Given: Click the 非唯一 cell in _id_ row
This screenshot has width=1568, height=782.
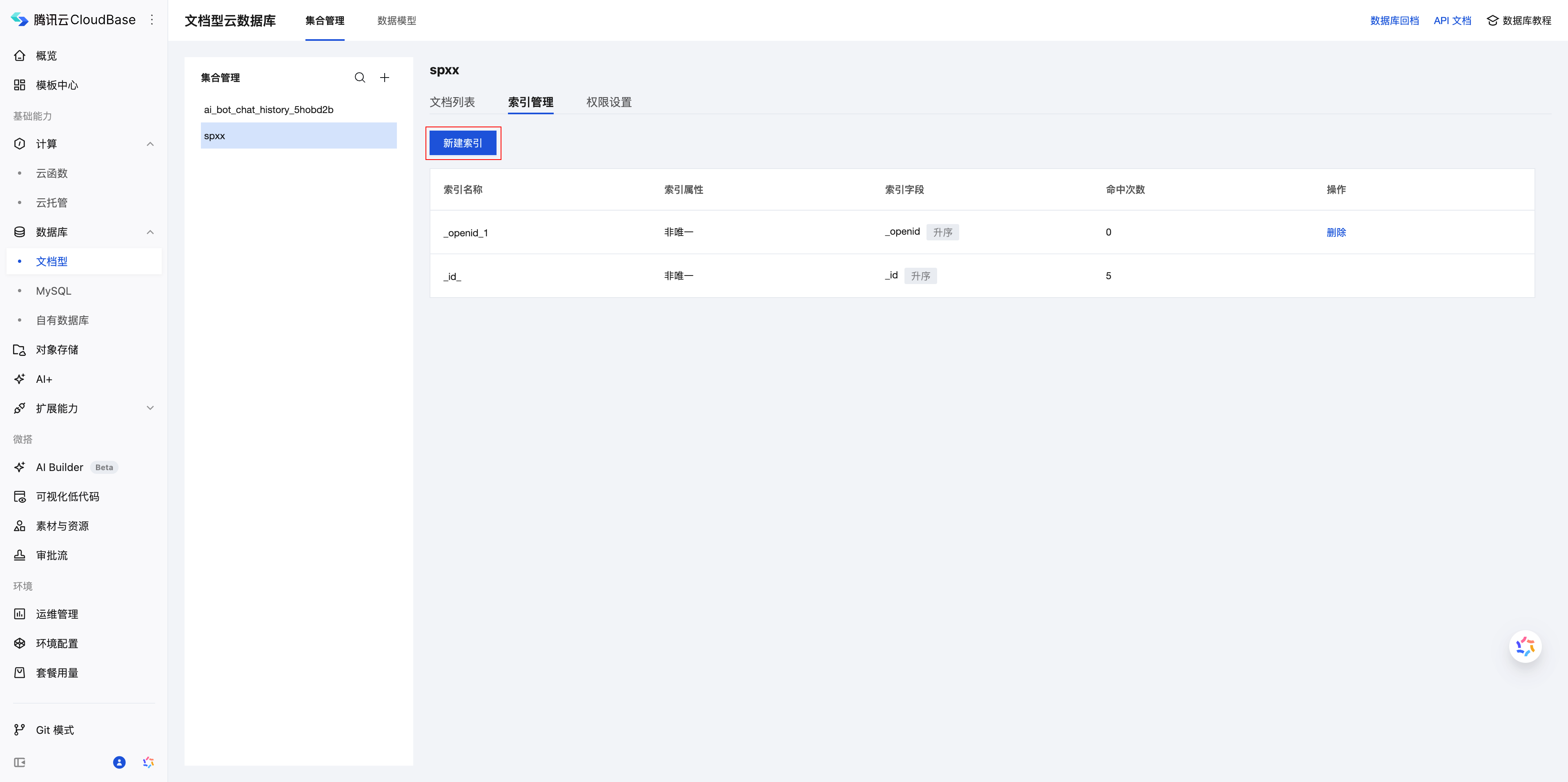Looking at the screenshot, I should 679,275.
